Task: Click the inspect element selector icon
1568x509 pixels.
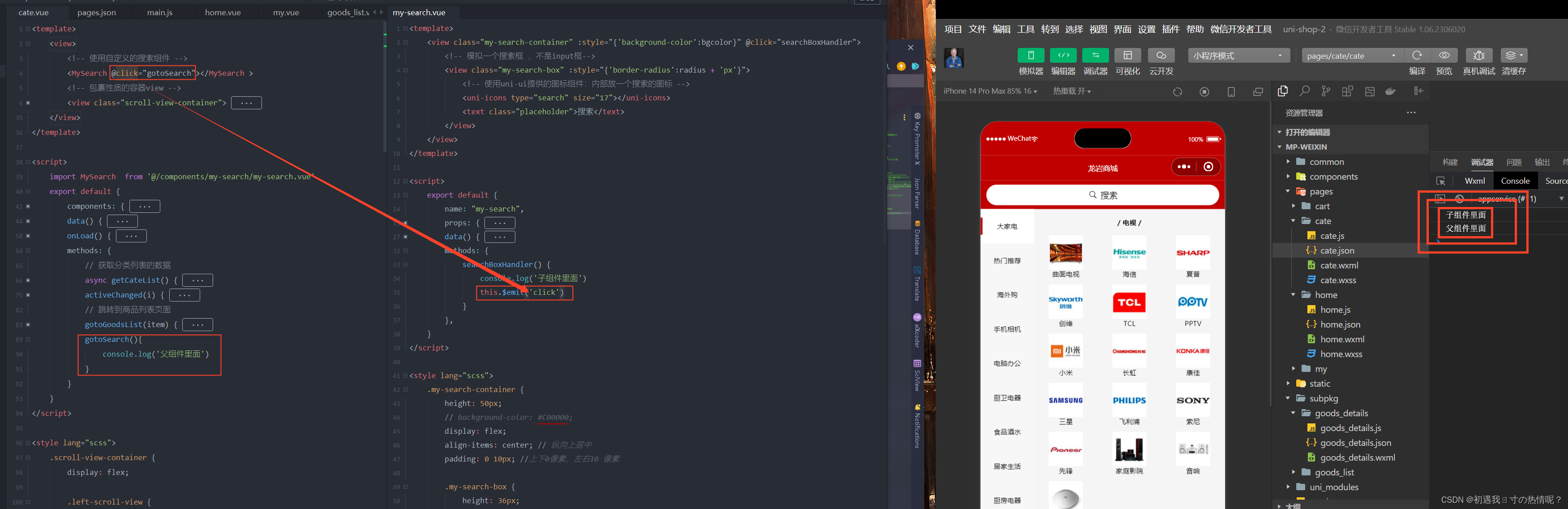Action: pos(1440,181)
